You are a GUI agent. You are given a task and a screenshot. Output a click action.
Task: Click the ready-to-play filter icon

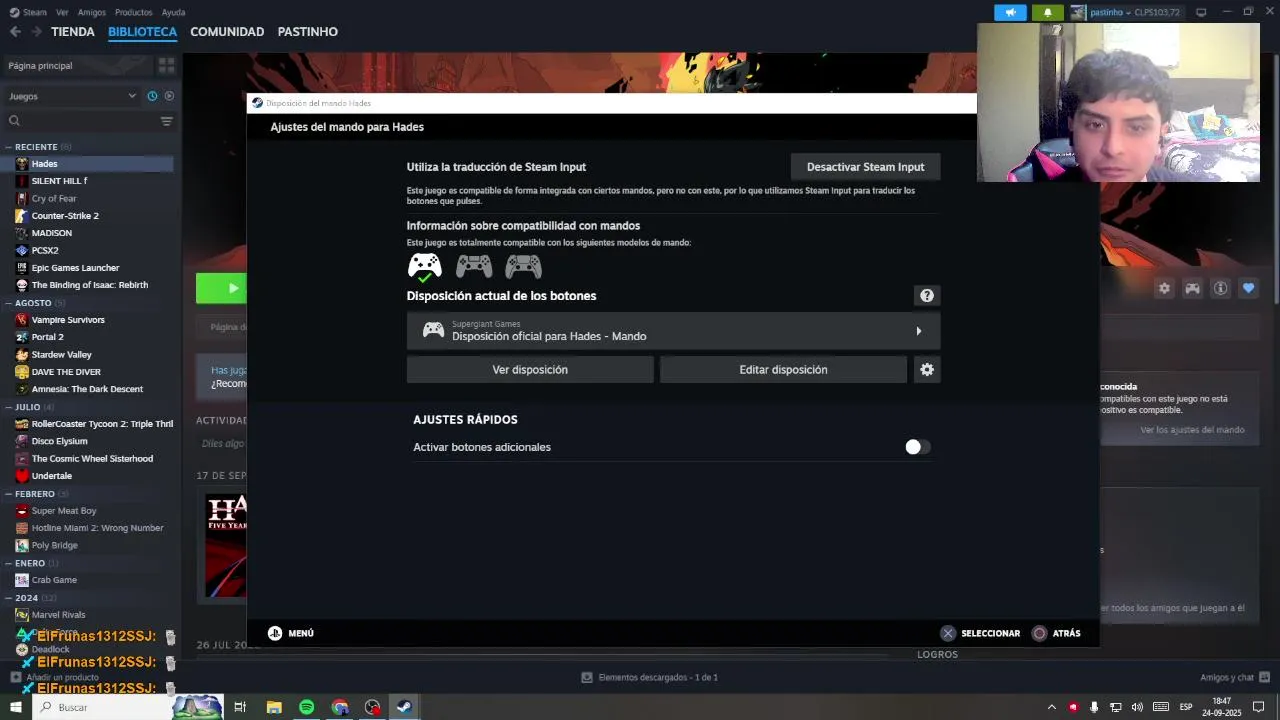tap(169, 96)
